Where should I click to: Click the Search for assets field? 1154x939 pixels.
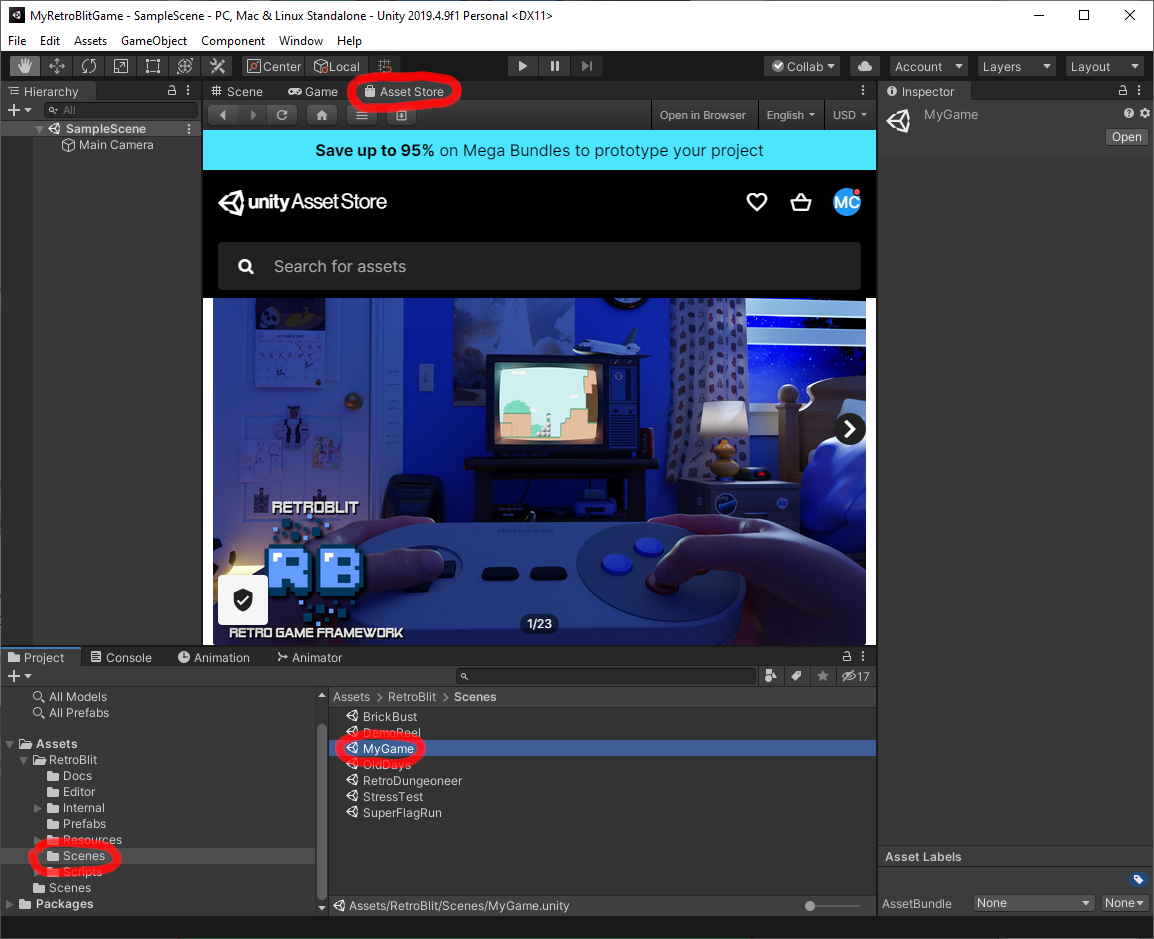(539, 266)
